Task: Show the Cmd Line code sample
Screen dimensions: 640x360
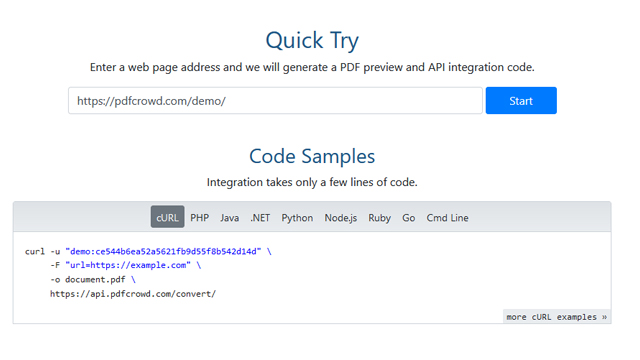Action: pyautogui.click(x=447, y=218)
